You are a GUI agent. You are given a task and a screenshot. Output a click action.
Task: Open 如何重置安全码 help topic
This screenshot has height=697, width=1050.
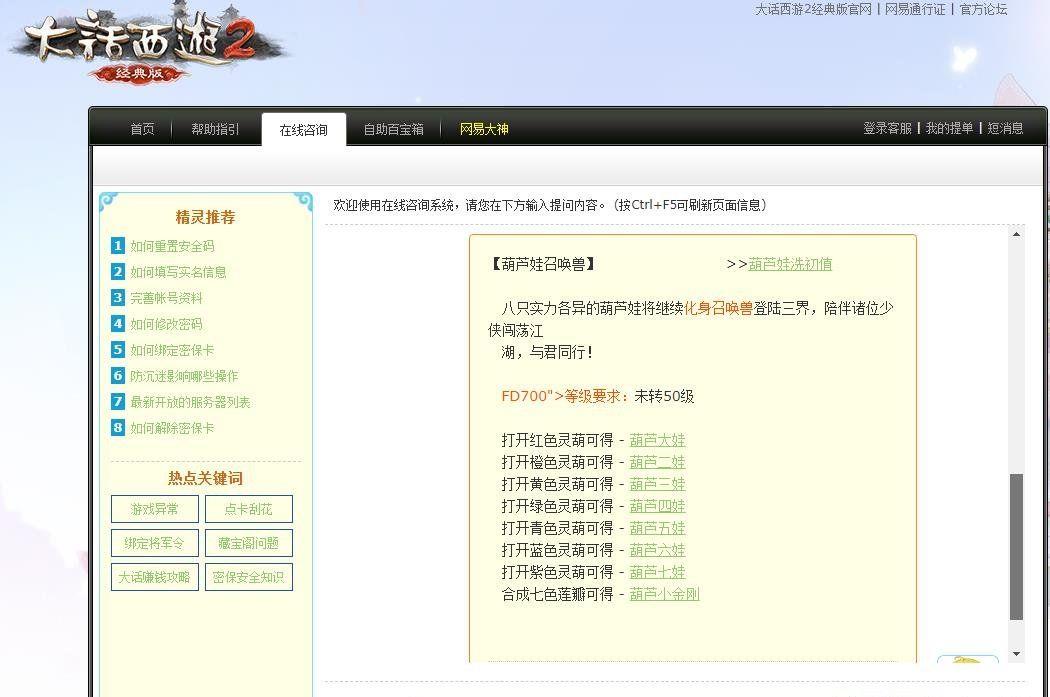pyautogui.click(x=172, y=246)
